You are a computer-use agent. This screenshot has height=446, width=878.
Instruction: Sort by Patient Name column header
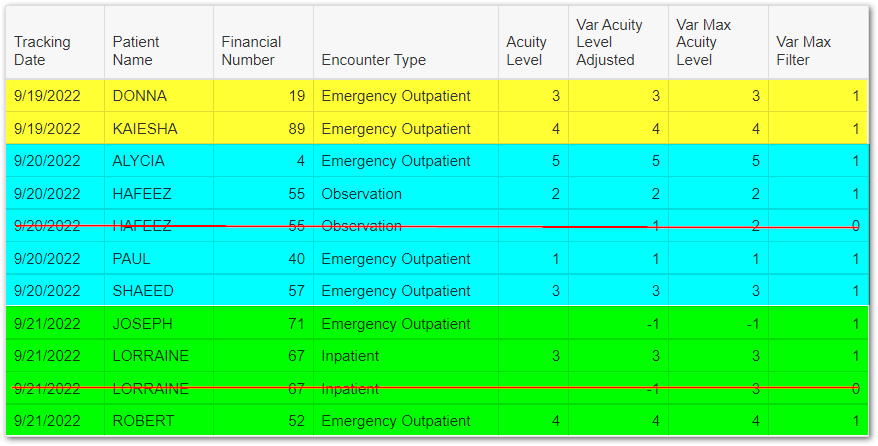[x=158, y=43]
